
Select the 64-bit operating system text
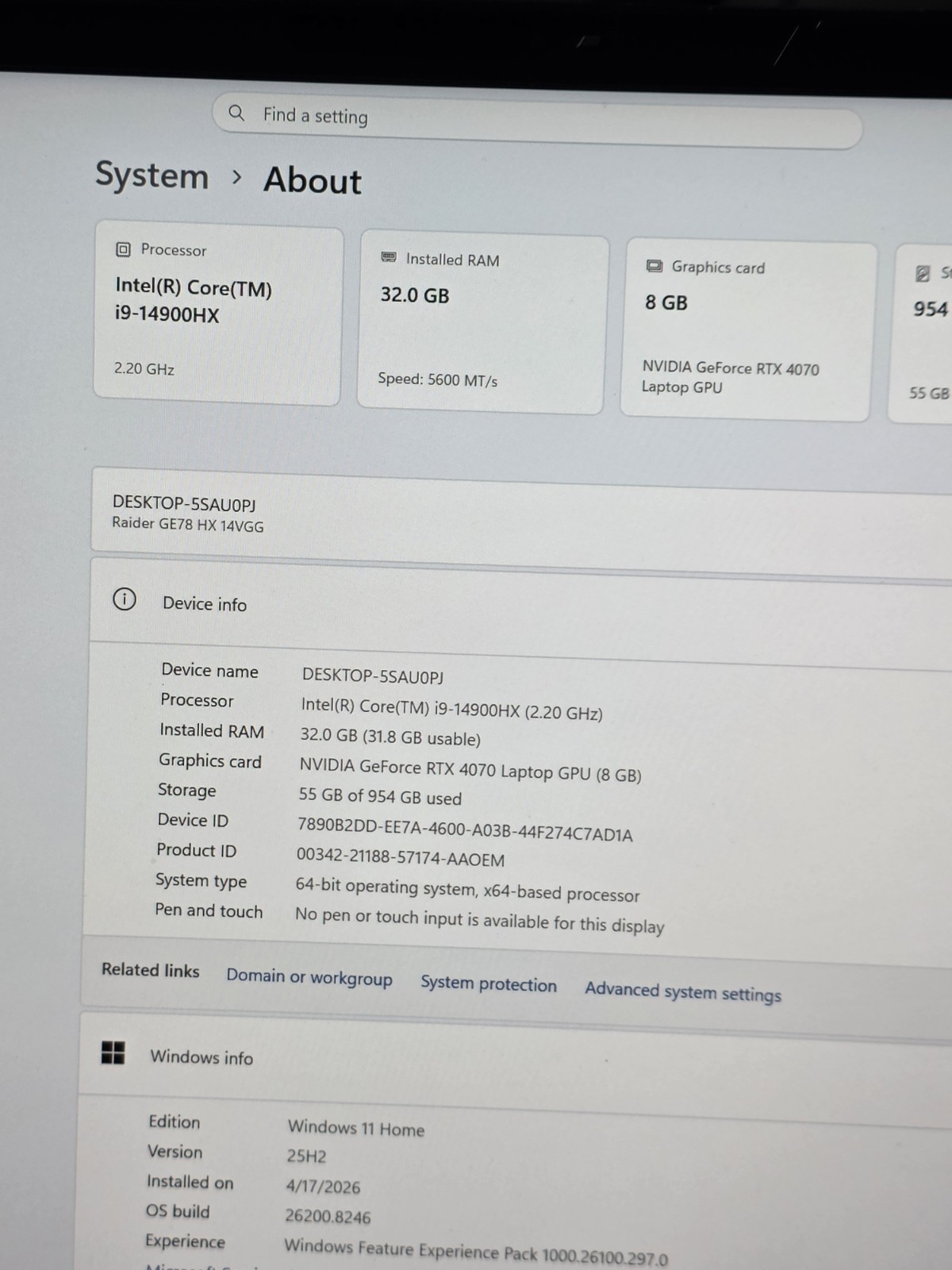pos(467,890)
